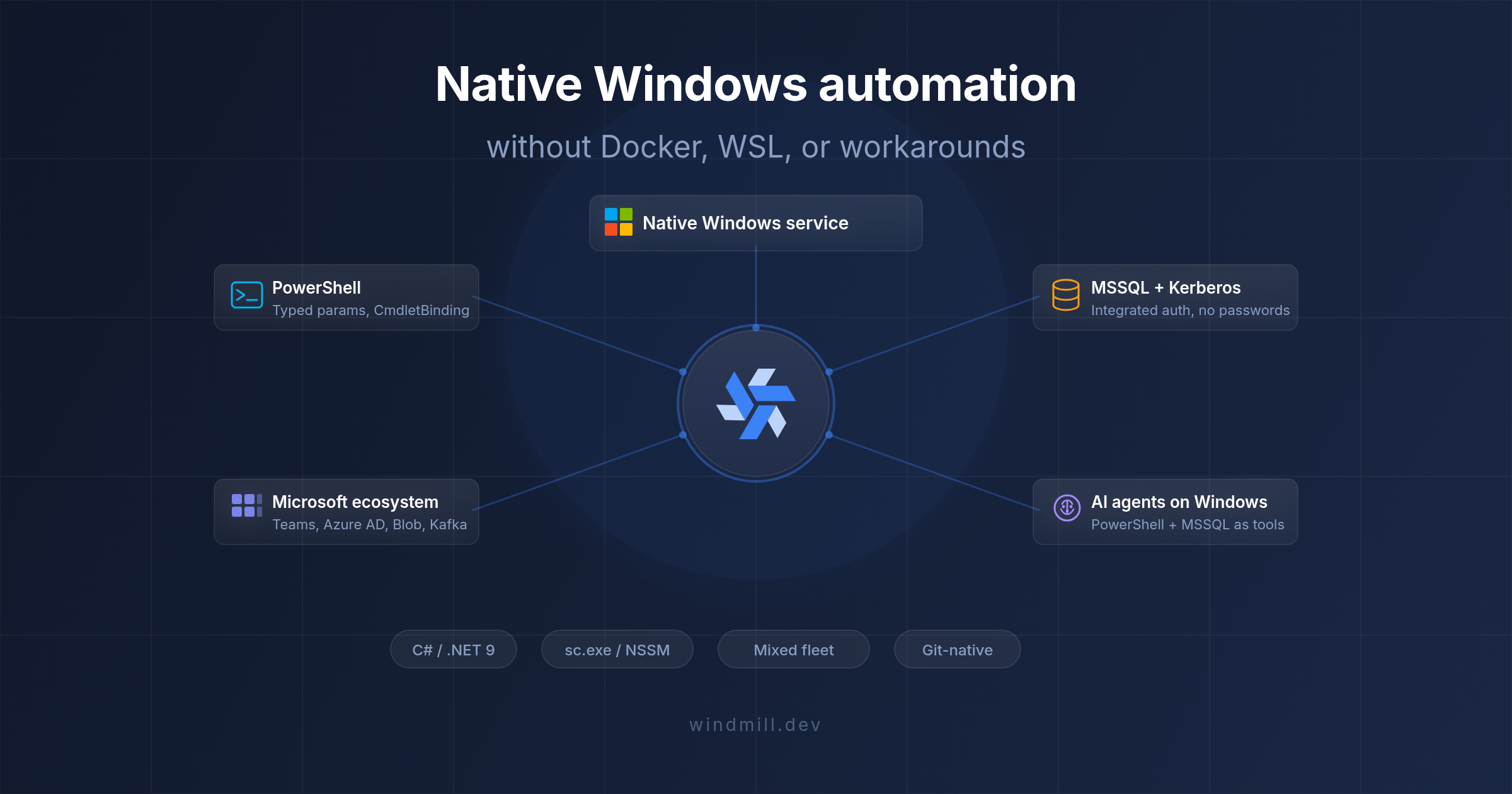The width and height of the screenshot is (1512, 794).
Task: Click the purple Microsoft ecosystem grid icon
Action: click(246, 505)
